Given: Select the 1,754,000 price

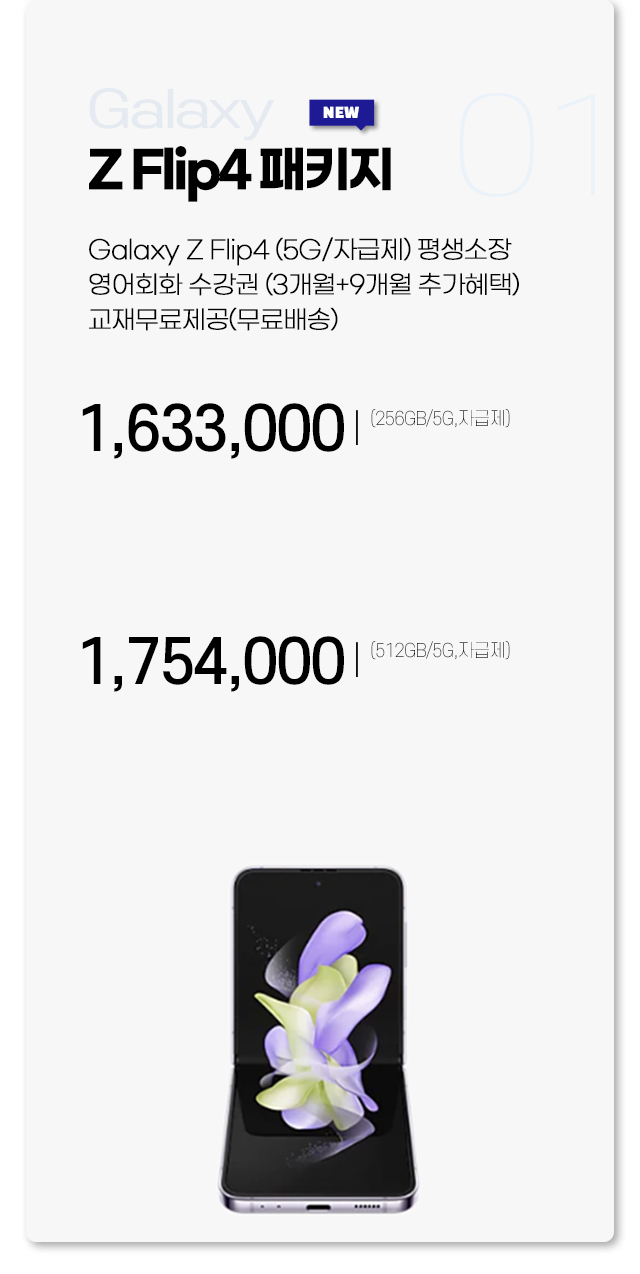Looking at the screenshot, I should [212, 662].
